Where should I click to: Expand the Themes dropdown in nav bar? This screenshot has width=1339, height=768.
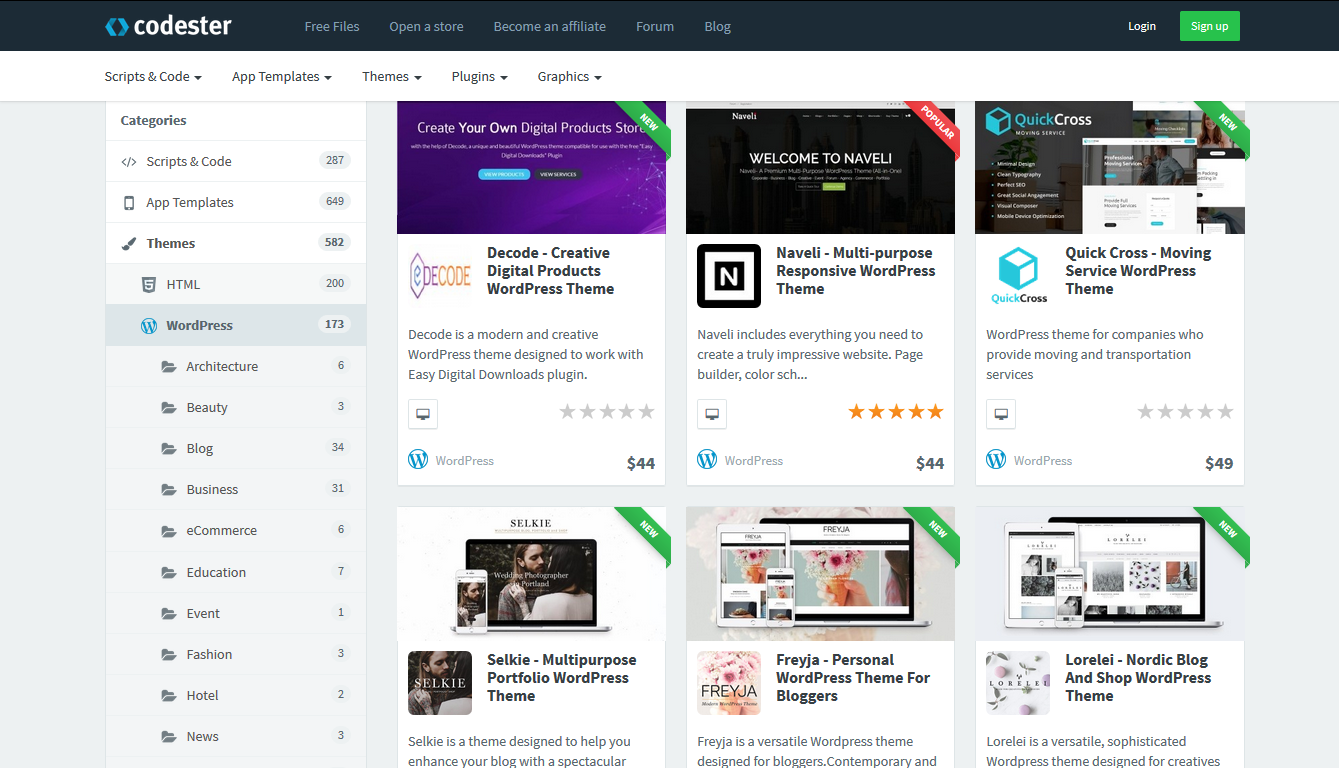click(x=392, y=76)
